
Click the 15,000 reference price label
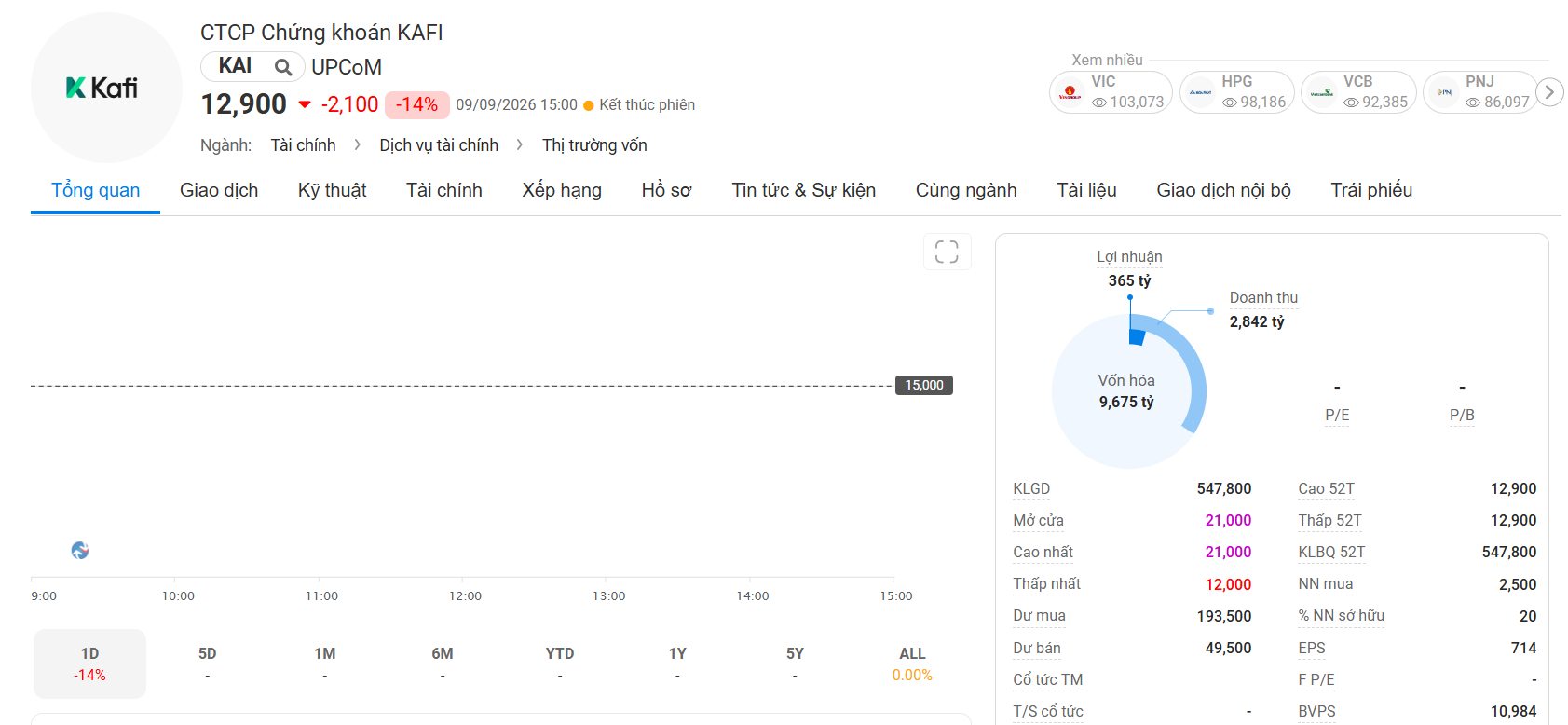(924, 385)
